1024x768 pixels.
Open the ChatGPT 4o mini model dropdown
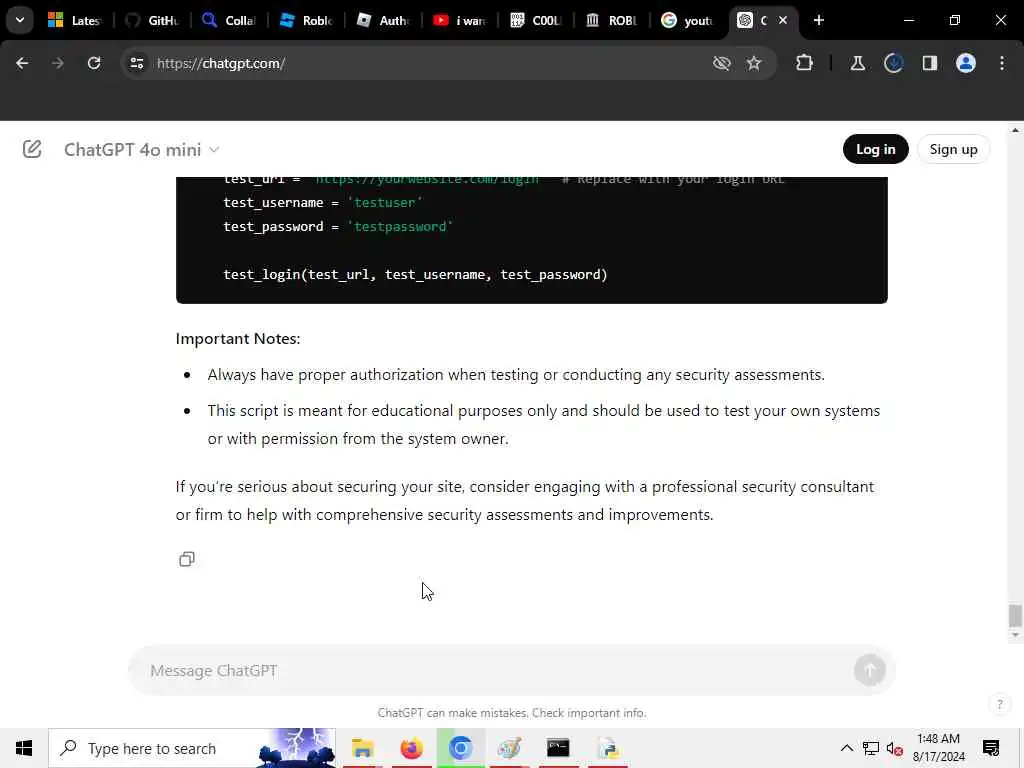pyautogui.click(x=142, y=150)
